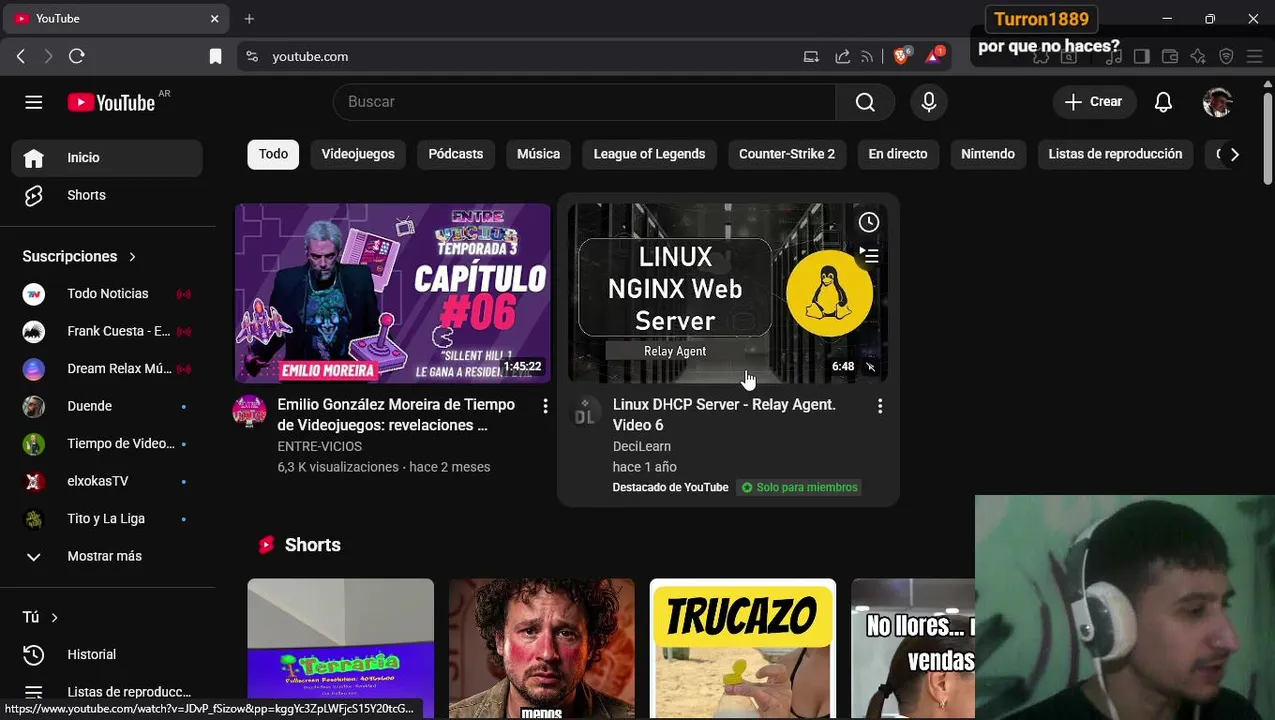Open Duende subscription channel
The height and width of the screenshot is (720, 1275).
click(x=107, y=406)
